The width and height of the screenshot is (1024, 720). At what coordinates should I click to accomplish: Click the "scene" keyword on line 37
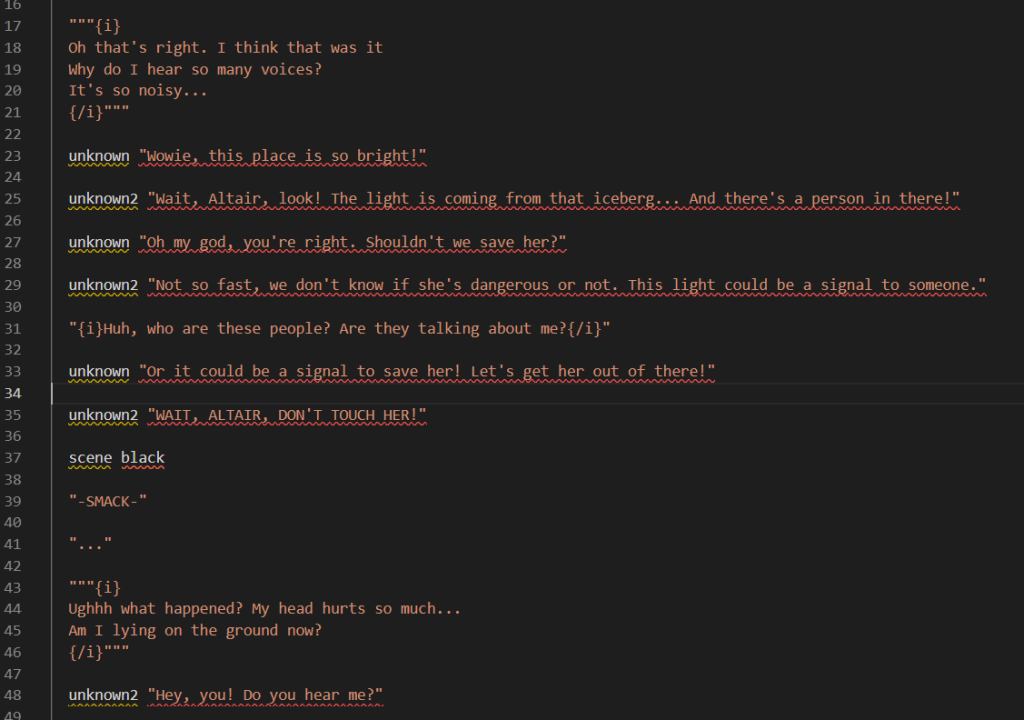tap(90, 458)
